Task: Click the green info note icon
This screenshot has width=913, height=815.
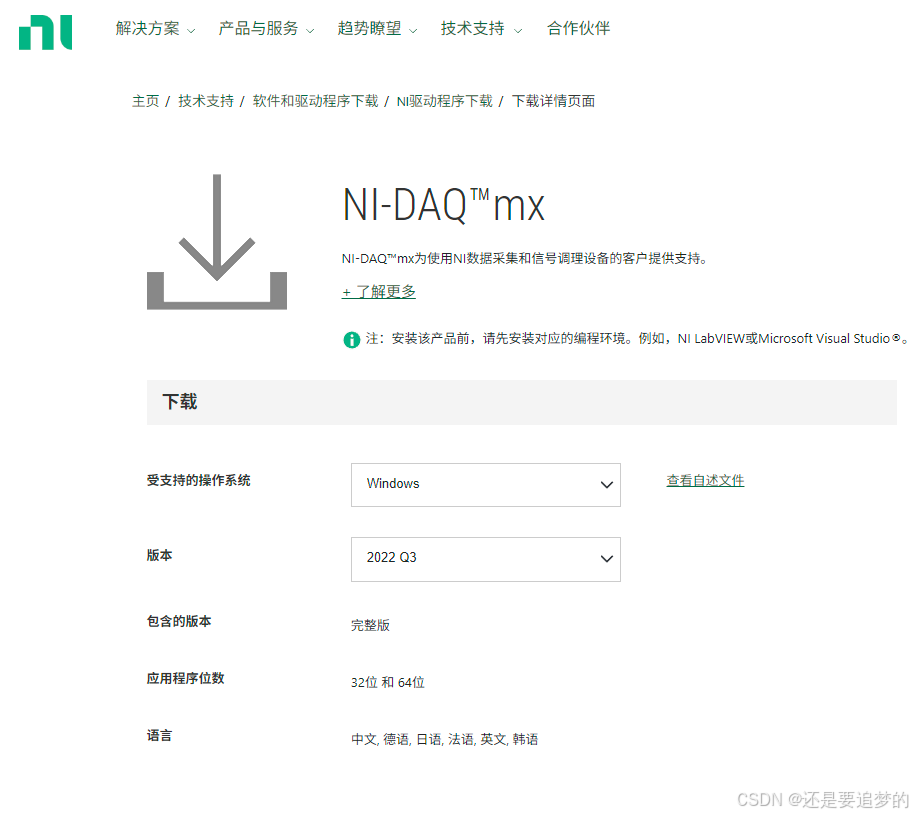Action: pos(352,339)
